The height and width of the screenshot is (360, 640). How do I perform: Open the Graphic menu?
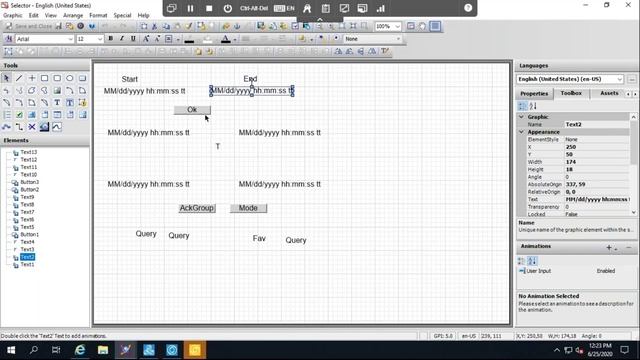coord(13,15)
